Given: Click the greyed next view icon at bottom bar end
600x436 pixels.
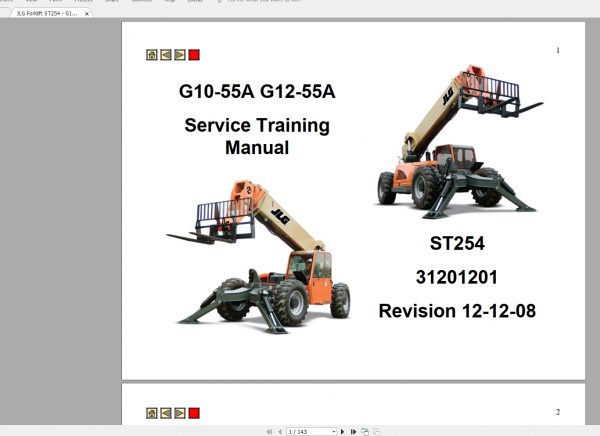Looking at the screenshot, I should [x=377, y=432].
